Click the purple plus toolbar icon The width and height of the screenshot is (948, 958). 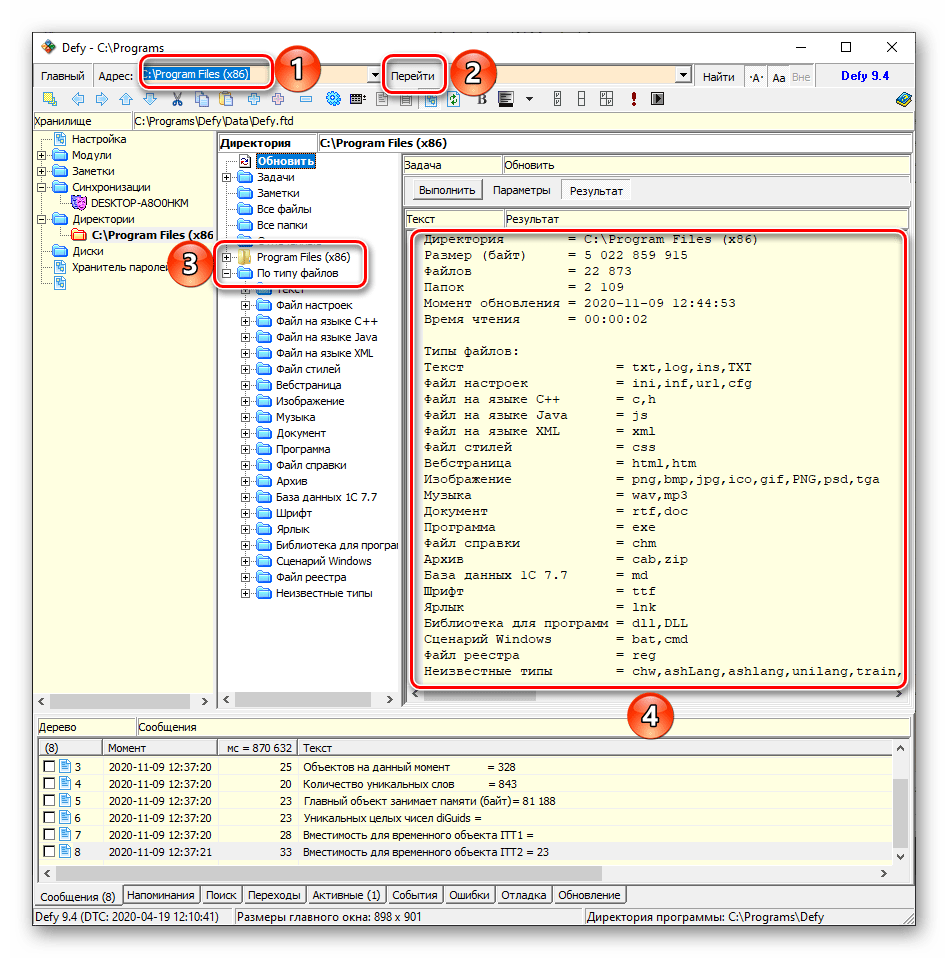[278, 99]
